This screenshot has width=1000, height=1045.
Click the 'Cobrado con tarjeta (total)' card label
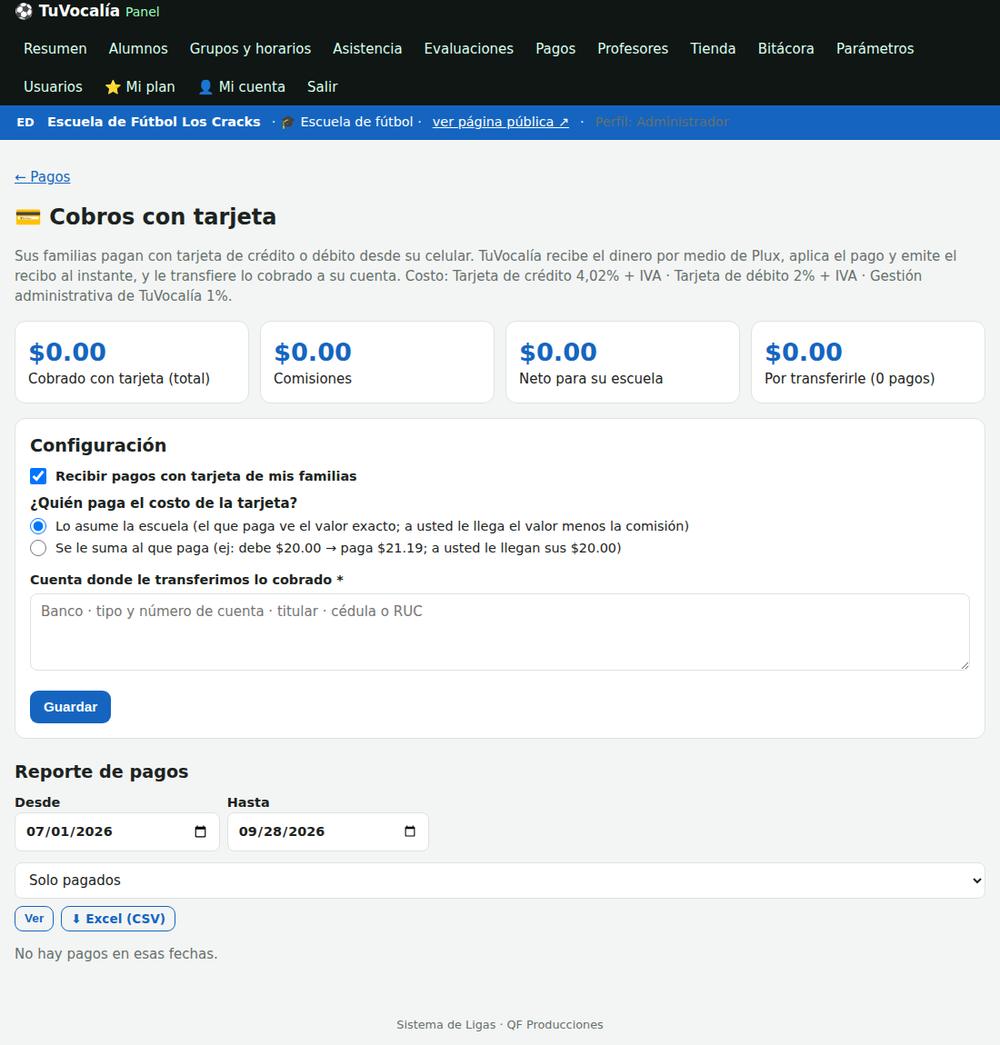[119, 379]
